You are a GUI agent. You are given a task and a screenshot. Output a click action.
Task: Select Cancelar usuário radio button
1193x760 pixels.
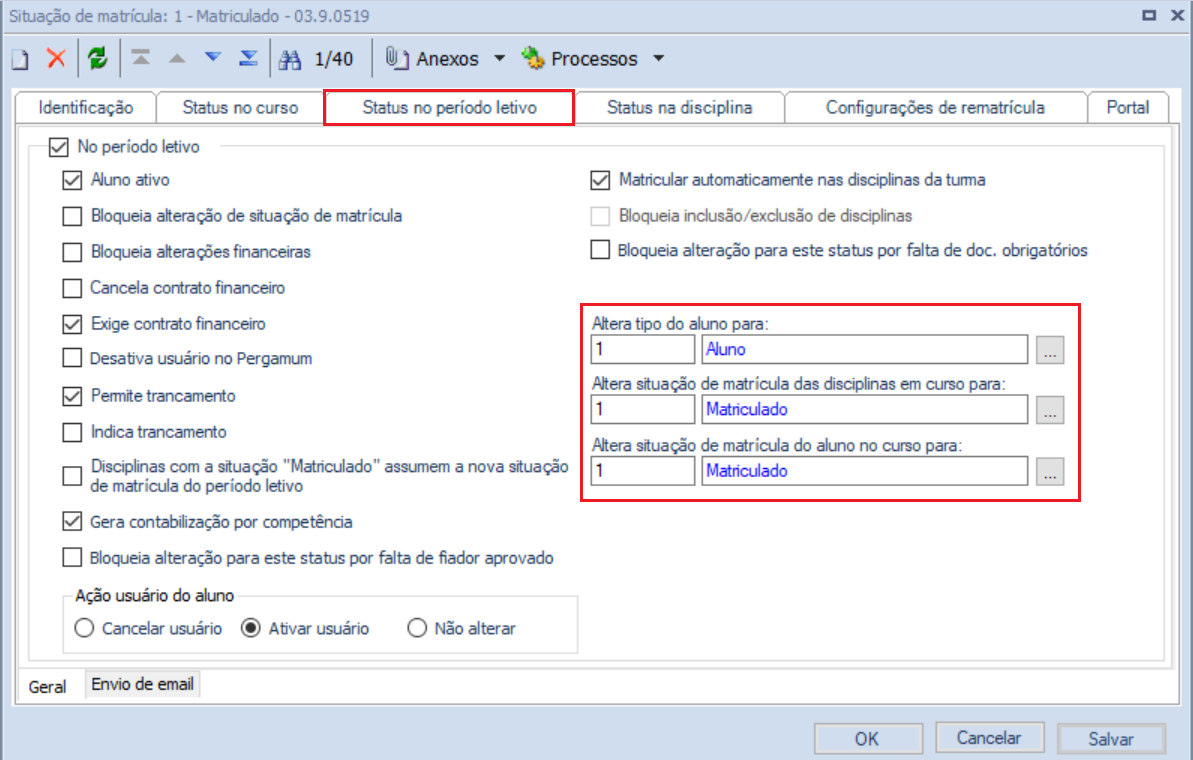point(84,628)
